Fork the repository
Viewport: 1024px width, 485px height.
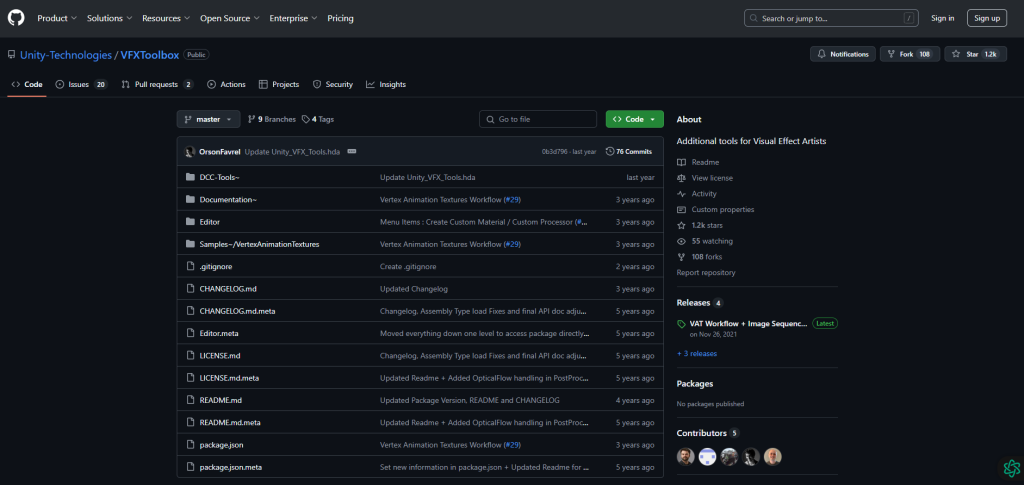coord(909,54)
